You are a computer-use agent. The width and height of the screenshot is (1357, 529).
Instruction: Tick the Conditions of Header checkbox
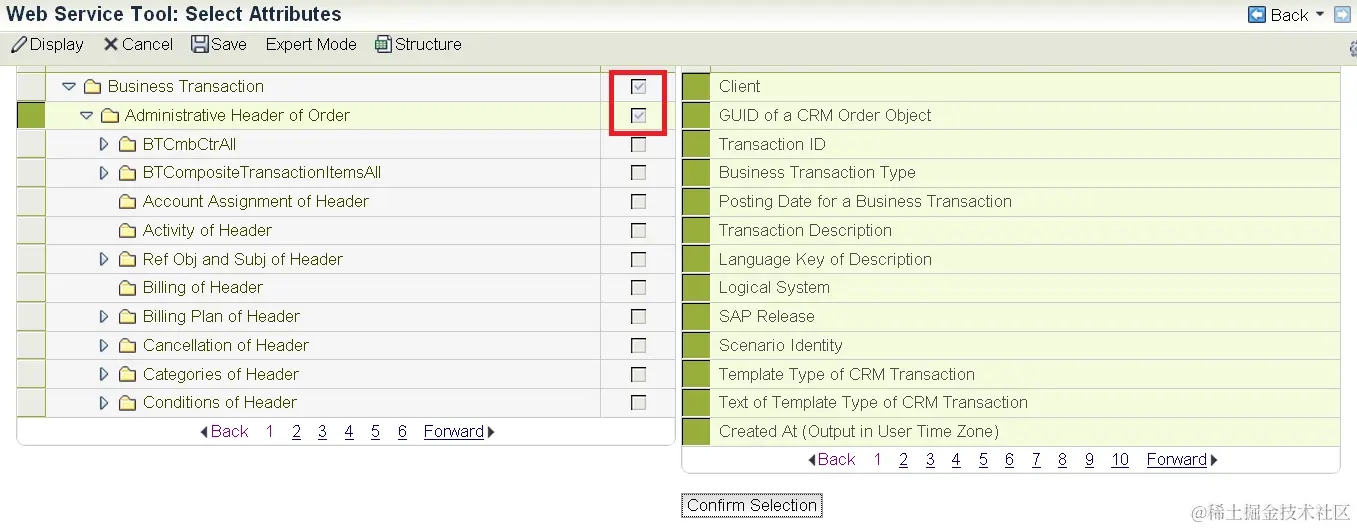638,403
